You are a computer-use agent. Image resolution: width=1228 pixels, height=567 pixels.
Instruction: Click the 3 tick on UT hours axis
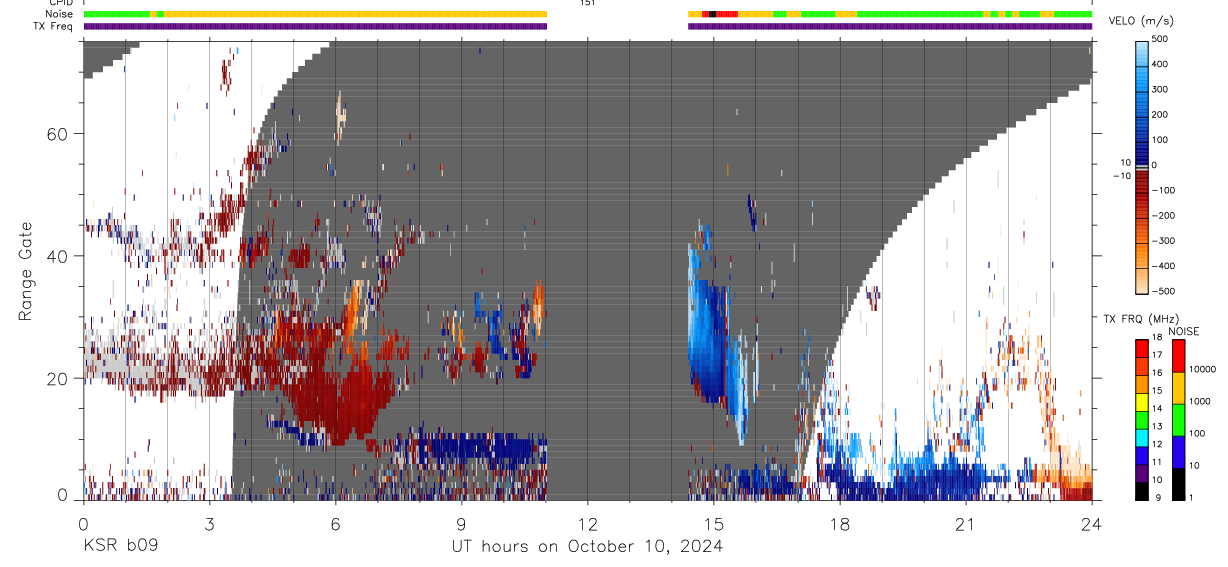(209, 524)
